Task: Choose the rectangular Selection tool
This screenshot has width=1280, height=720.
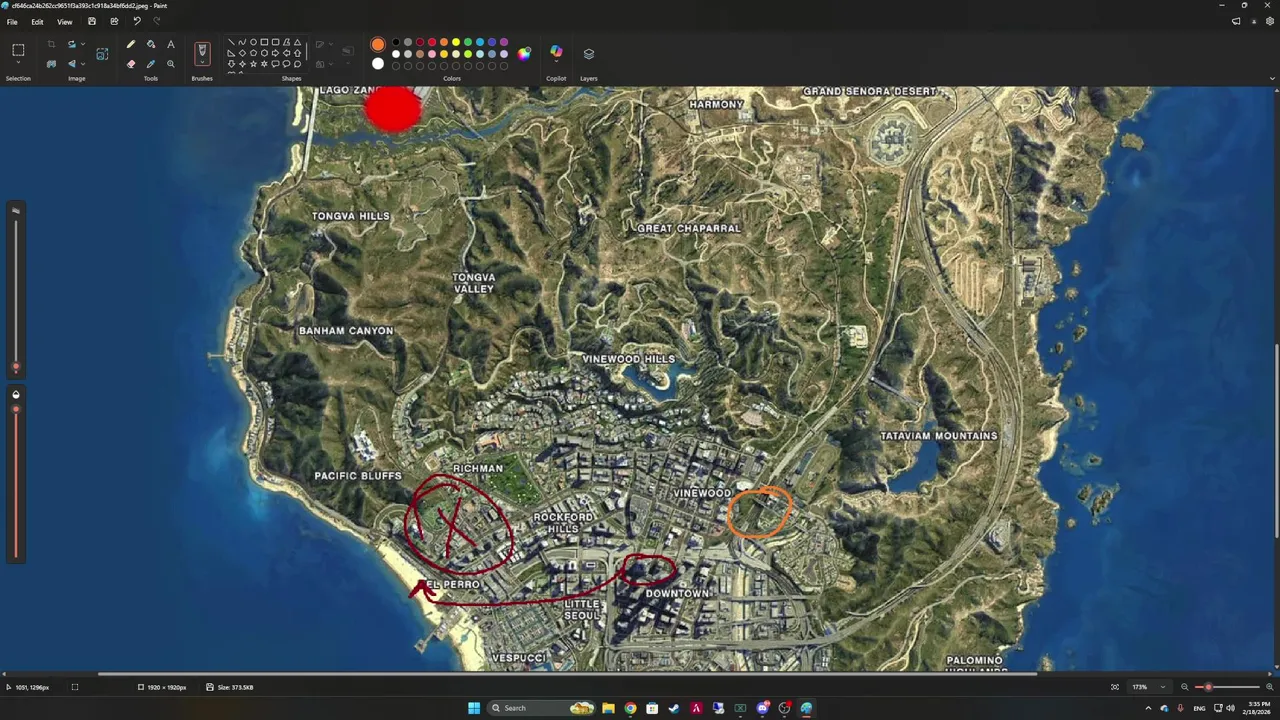Action: [18, 50]
